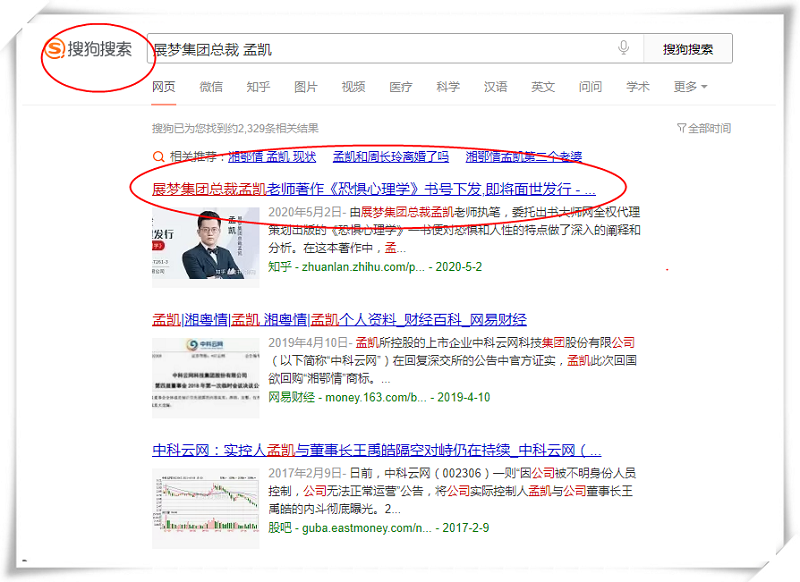Go to the 学术 tab

638,87
